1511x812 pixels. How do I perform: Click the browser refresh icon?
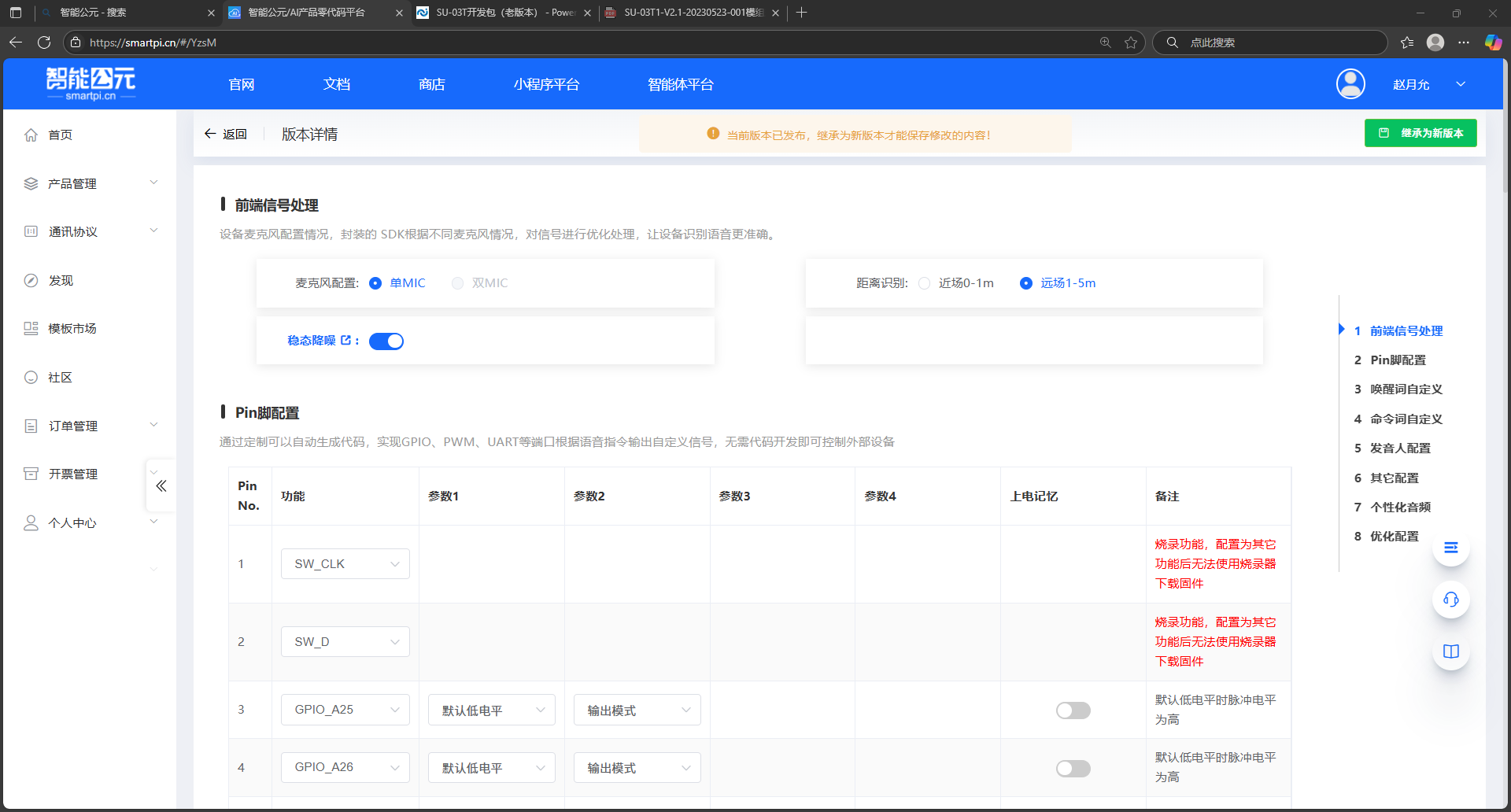click(44, 42)
